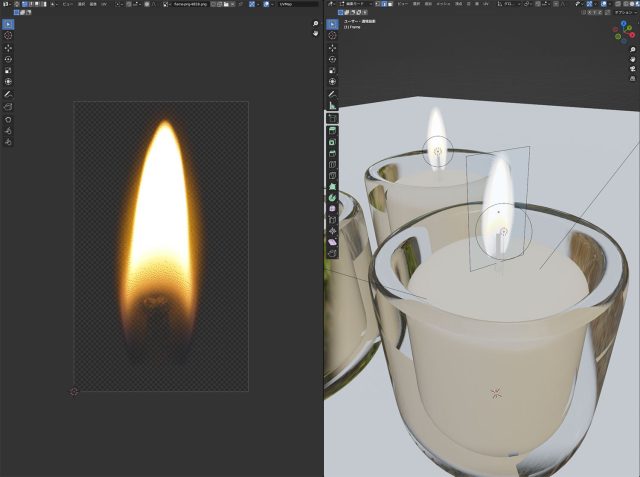Select the Transform tool in UV editor

coord(8,81)
